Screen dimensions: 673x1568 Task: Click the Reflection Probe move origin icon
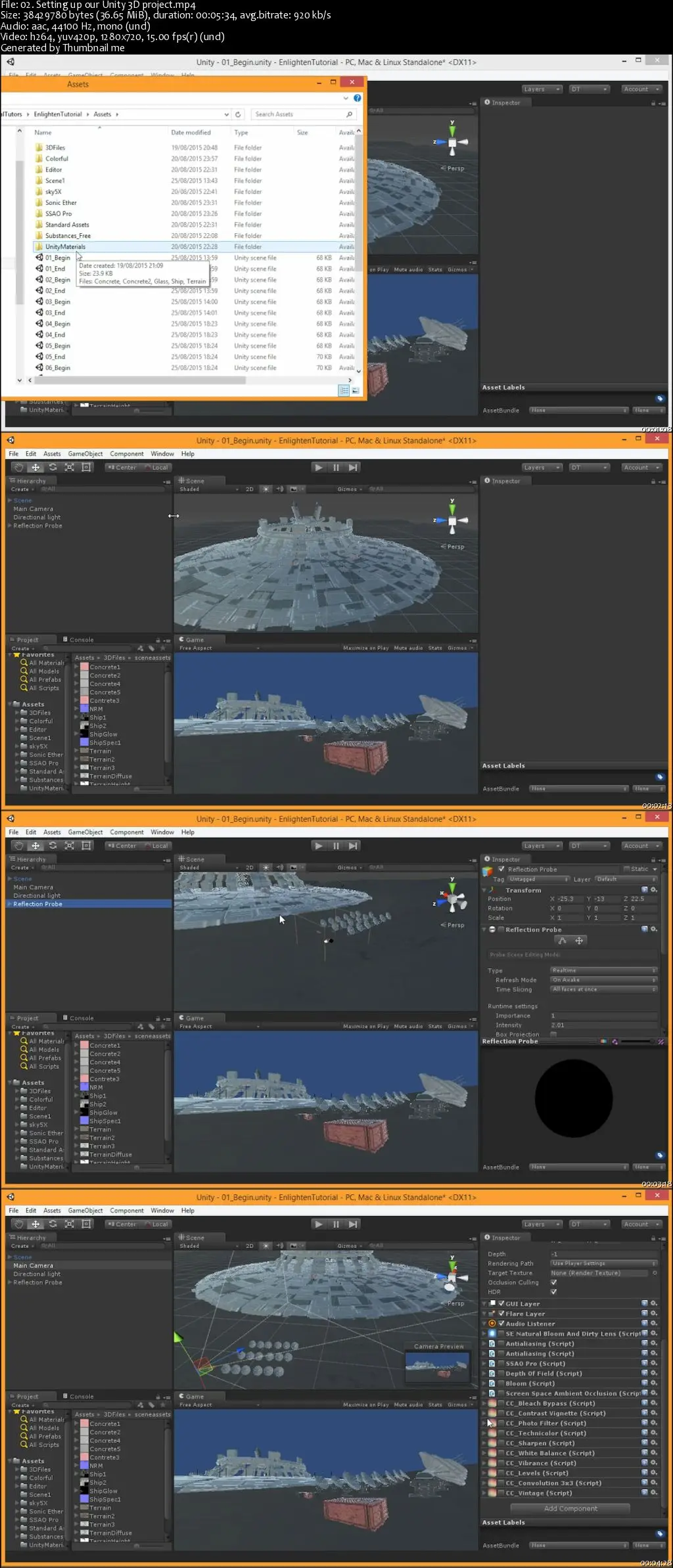579,940
